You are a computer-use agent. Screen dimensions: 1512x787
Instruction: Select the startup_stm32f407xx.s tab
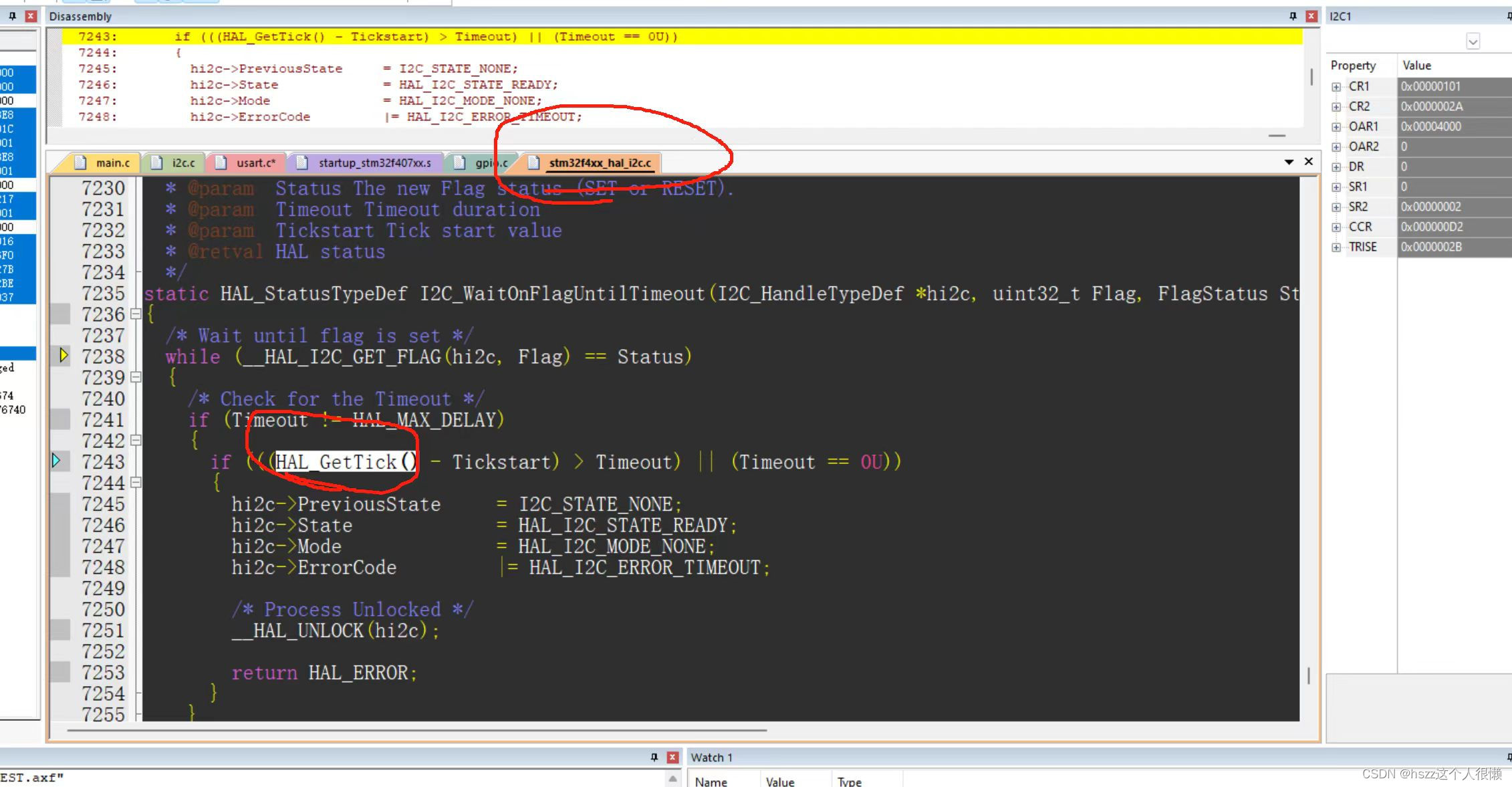(374, 162)
